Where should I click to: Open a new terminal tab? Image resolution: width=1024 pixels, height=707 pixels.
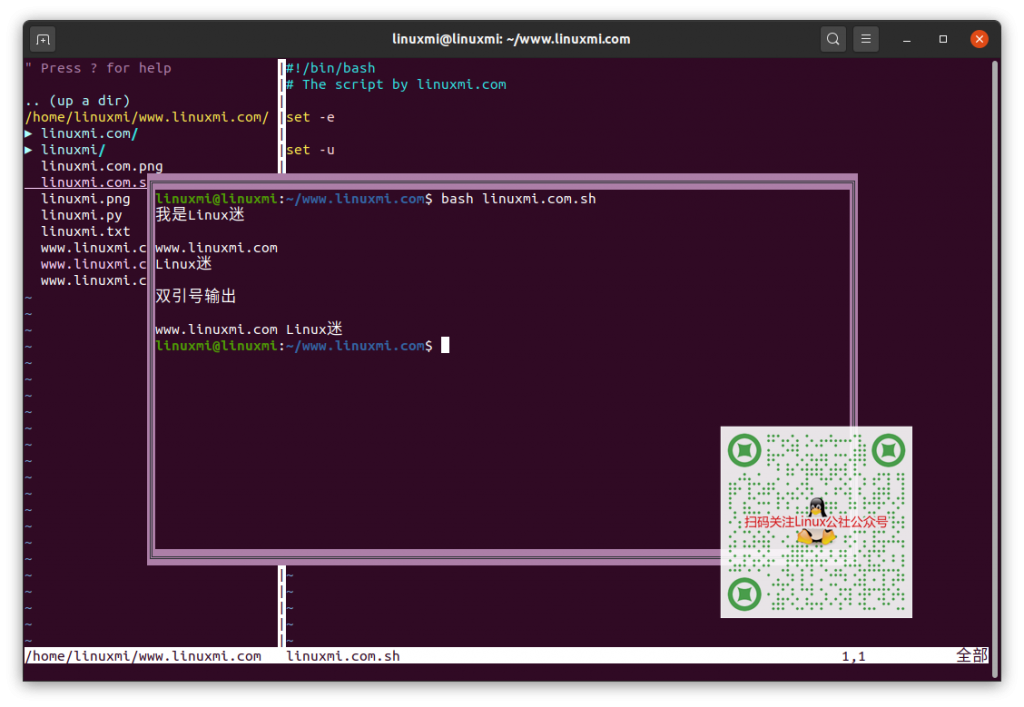(x=43, y=39)
